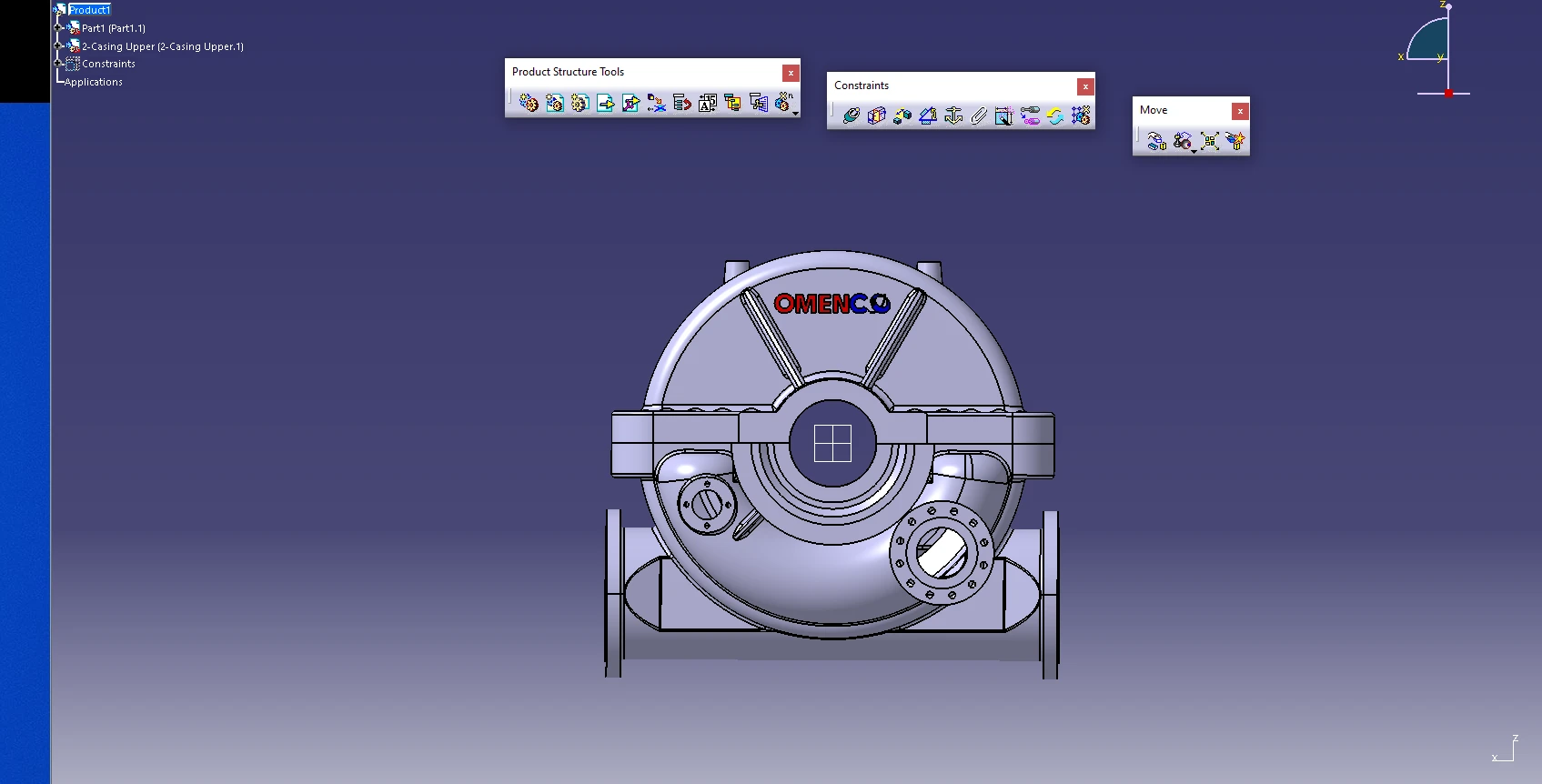The image size is (1542, 784).
Task: Expand the Constraints node in tree
Action: tap(58, 64)
